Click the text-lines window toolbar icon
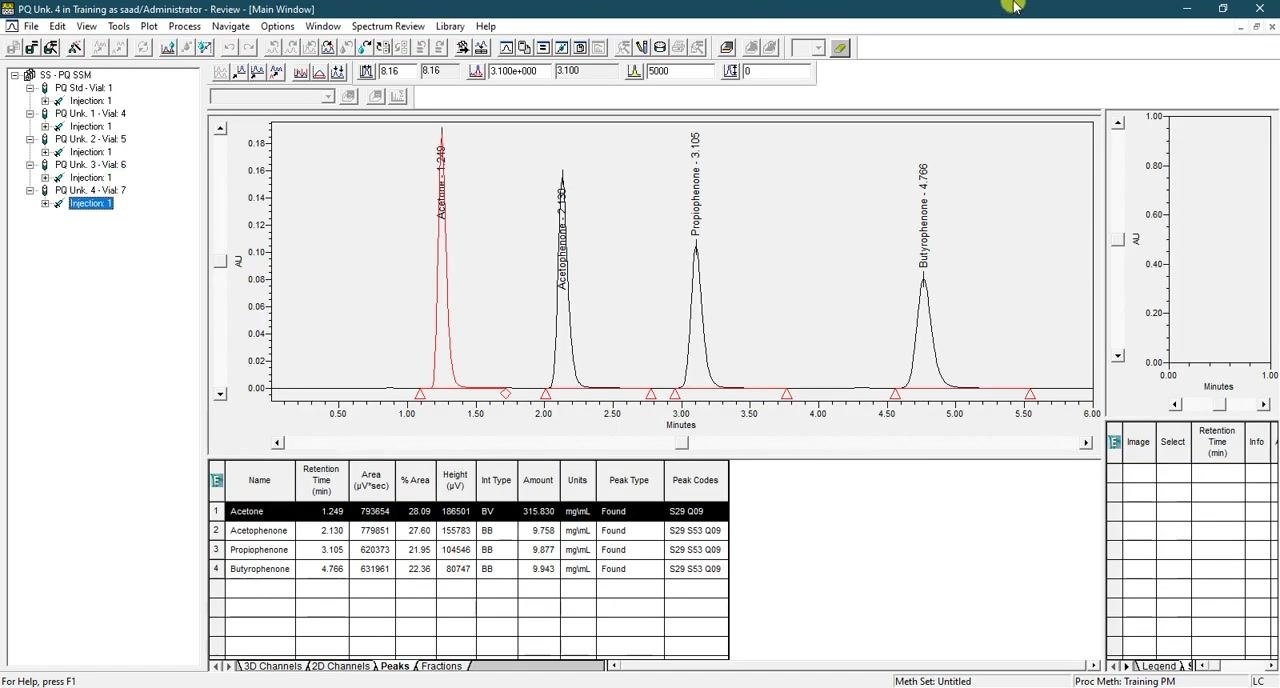1280x688 pixels. click(543, 47)
